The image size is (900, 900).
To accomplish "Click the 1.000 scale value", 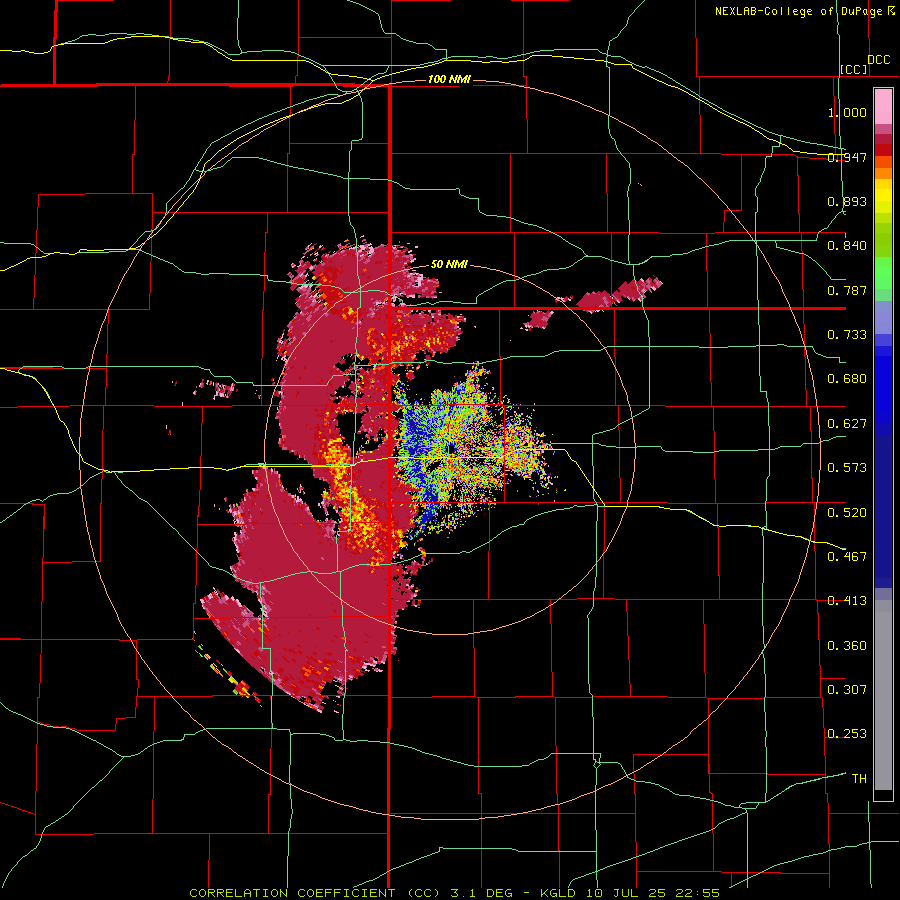I will pyautogui.click(x=847, y=112).
